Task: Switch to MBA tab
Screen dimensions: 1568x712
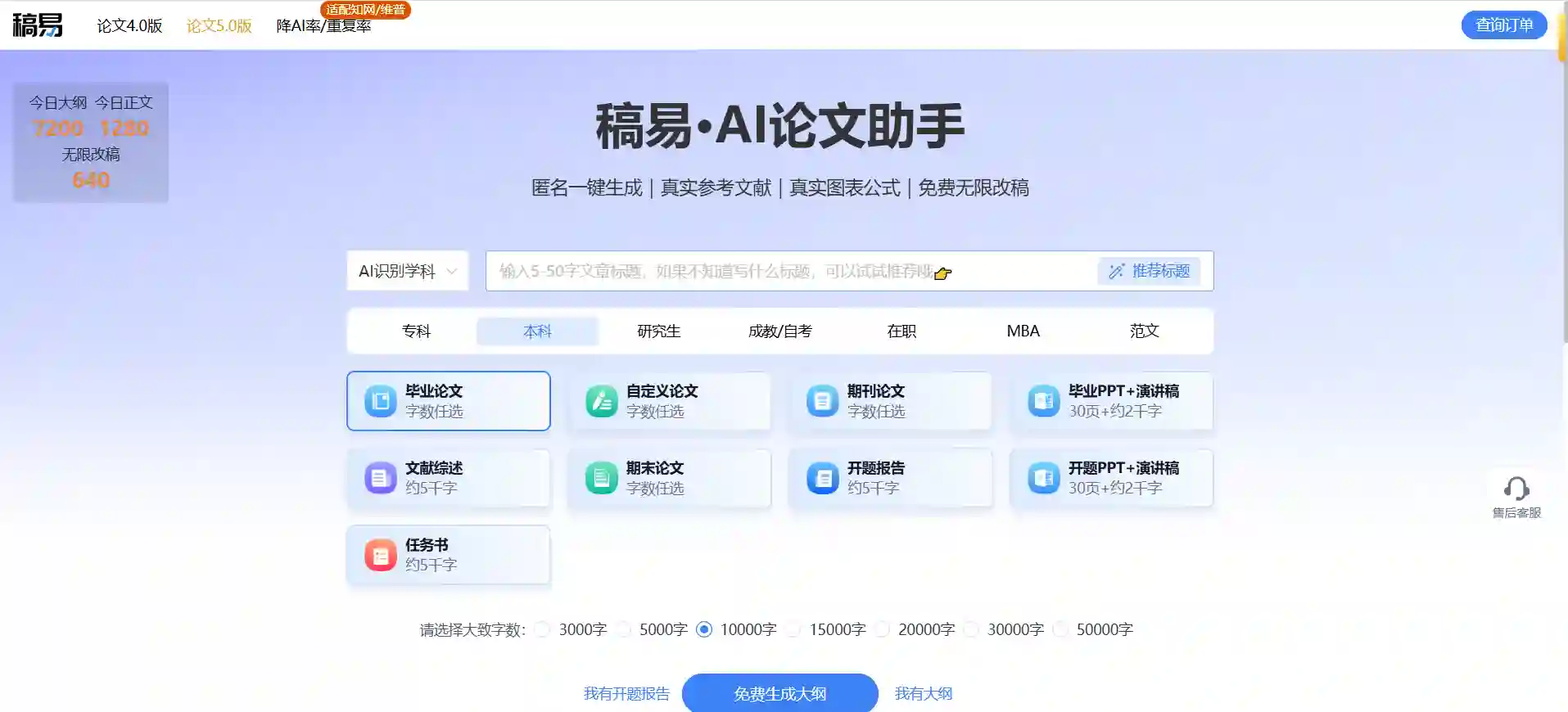Action: tap(1023, 331)
